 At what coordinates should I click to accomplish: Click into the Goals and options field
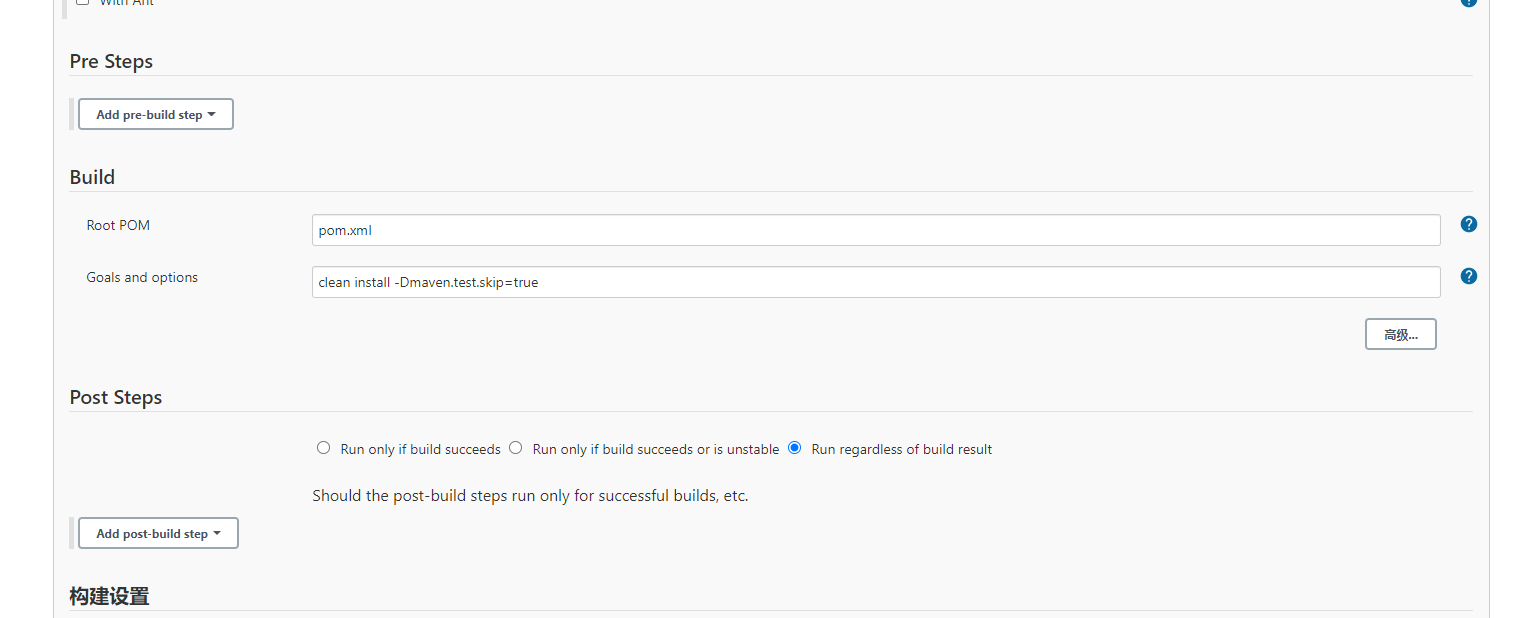875,282
